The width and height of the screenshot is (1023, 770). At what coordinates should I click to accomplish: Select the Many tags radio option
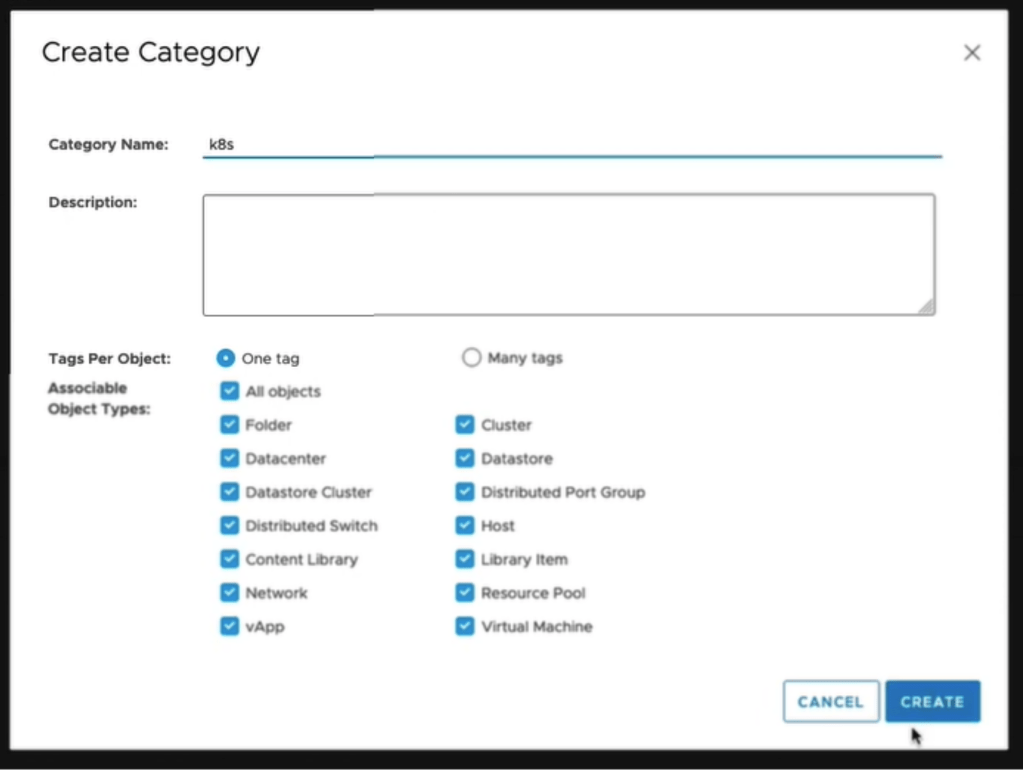[472, 358]
